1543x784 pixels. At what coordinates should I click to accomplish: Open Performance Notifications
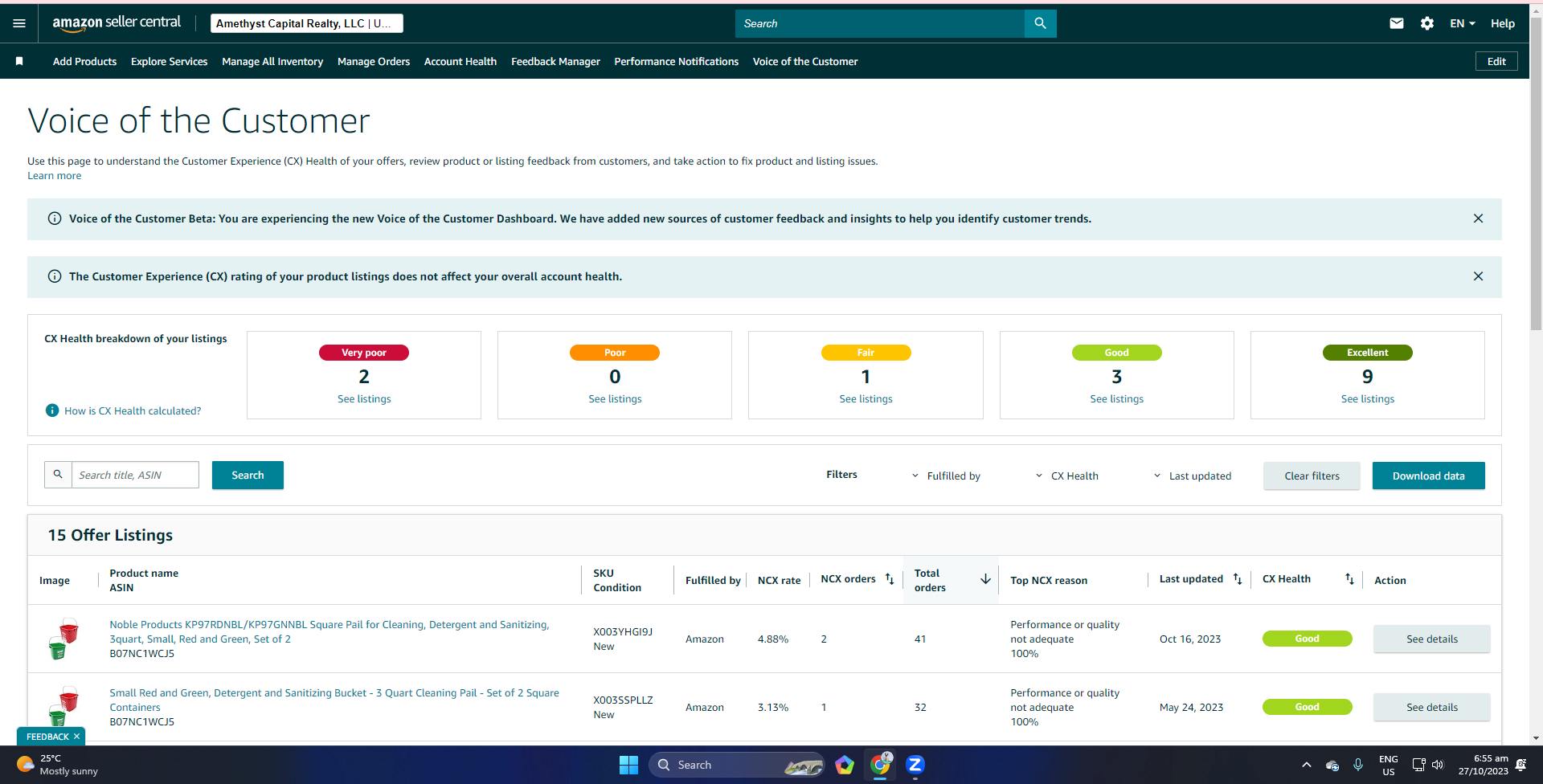(676, 61)
